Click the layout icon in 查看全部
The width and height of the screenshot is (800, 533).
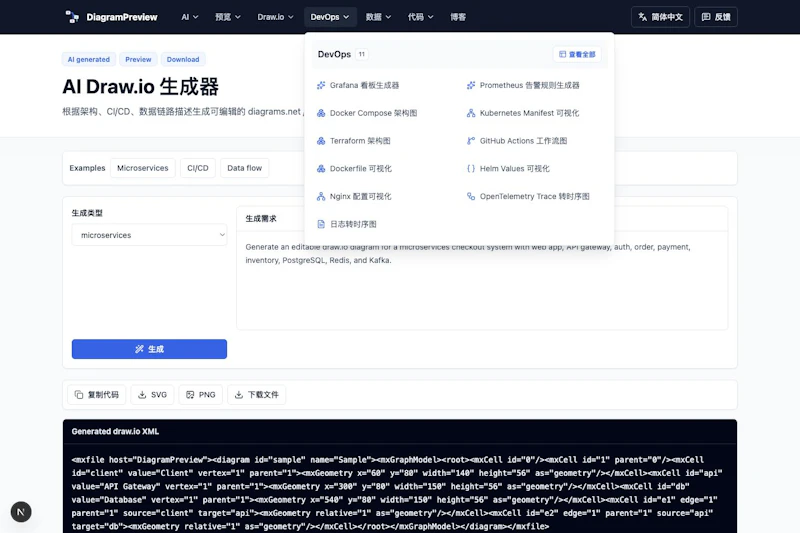(562, 54)
